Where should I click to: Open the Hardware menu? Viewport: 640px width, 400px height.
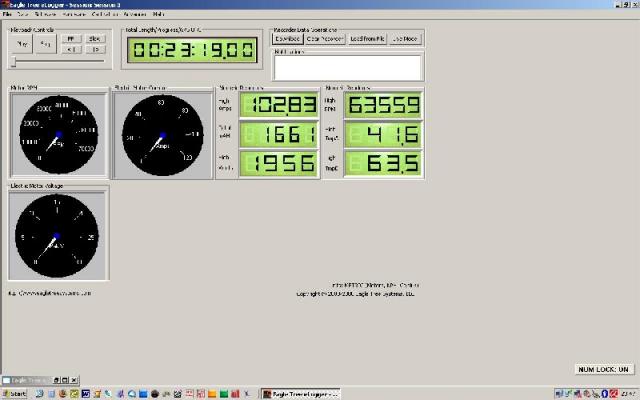(x=73, y=16)
